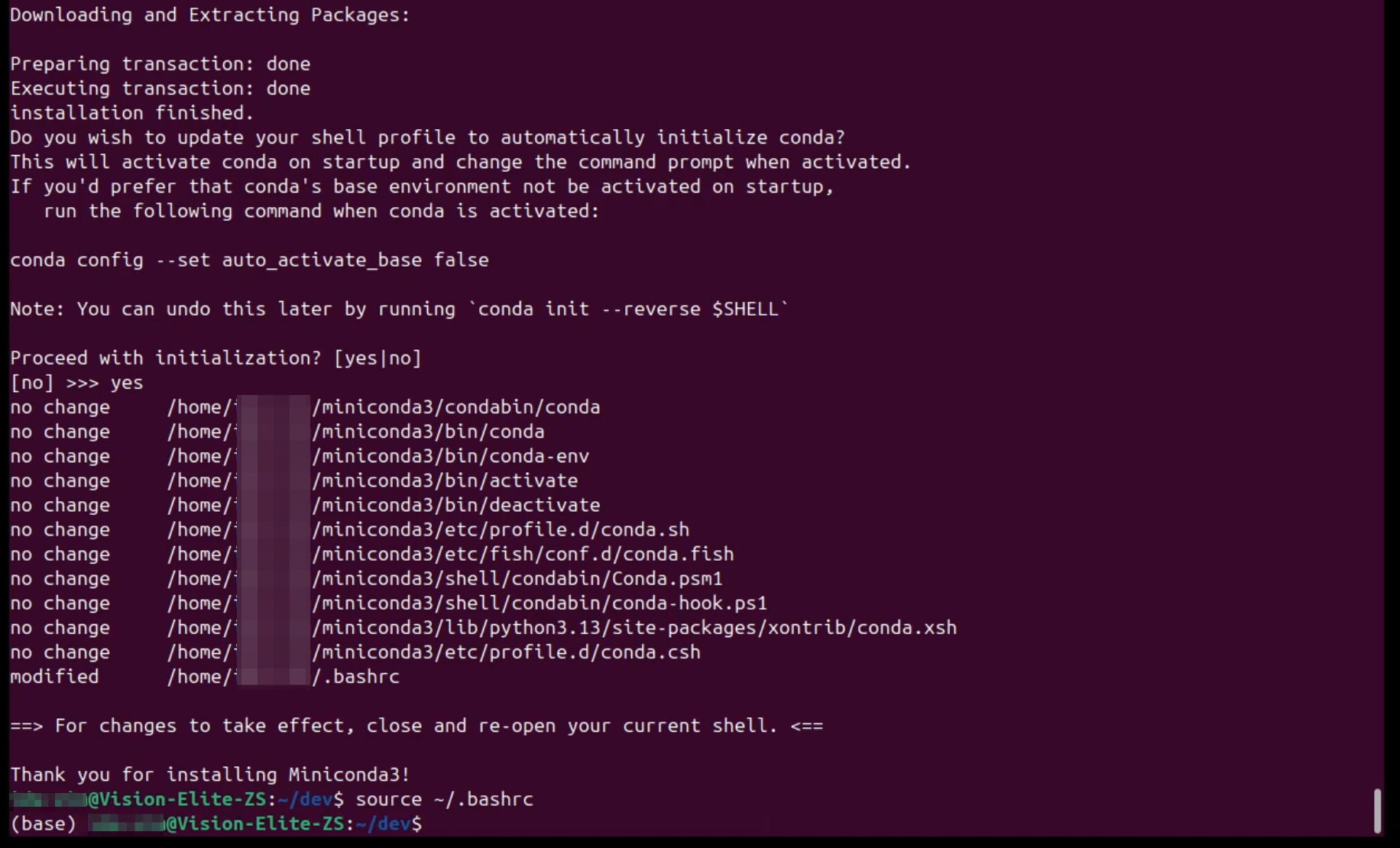Click the 'installation finished.' line

pos(131,112)
